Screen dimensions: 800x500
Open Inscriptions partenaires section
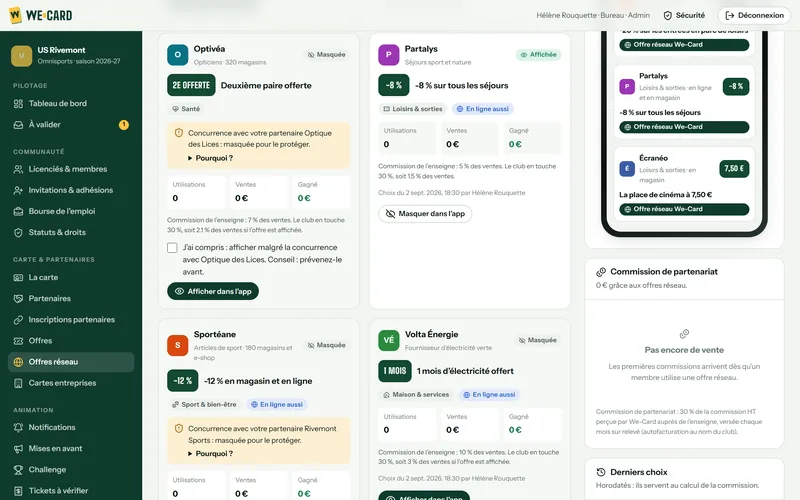pyautogui.click(x=71, y=320)
